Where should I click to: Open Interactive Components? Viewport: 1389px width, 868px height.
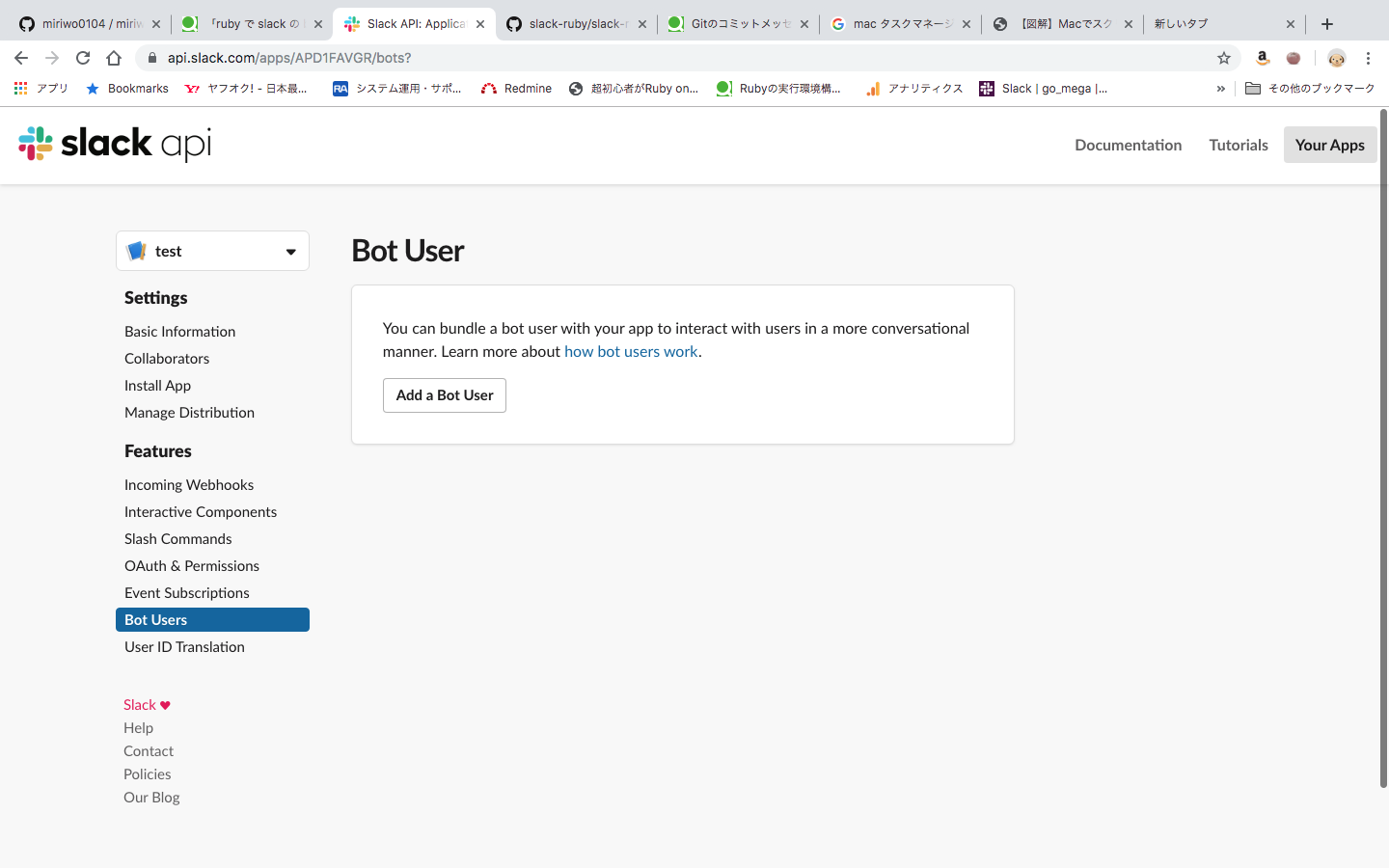tap(201, 511)
